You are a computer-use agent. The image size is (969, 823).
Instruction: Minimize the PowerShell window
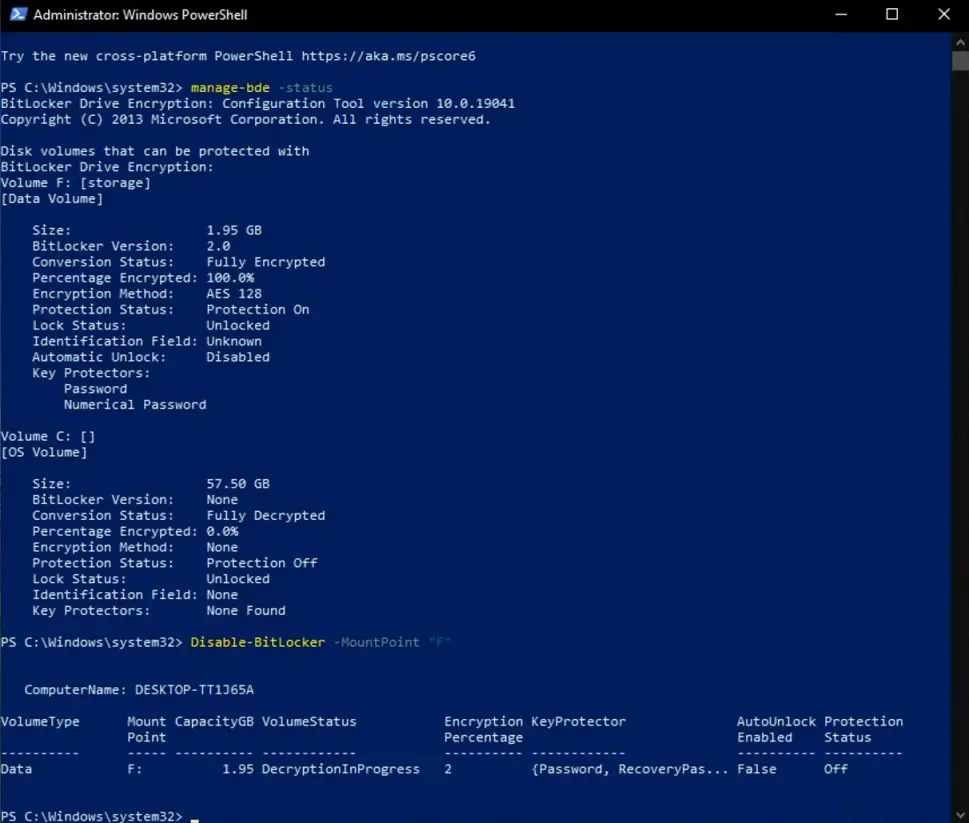pos(841,14)
